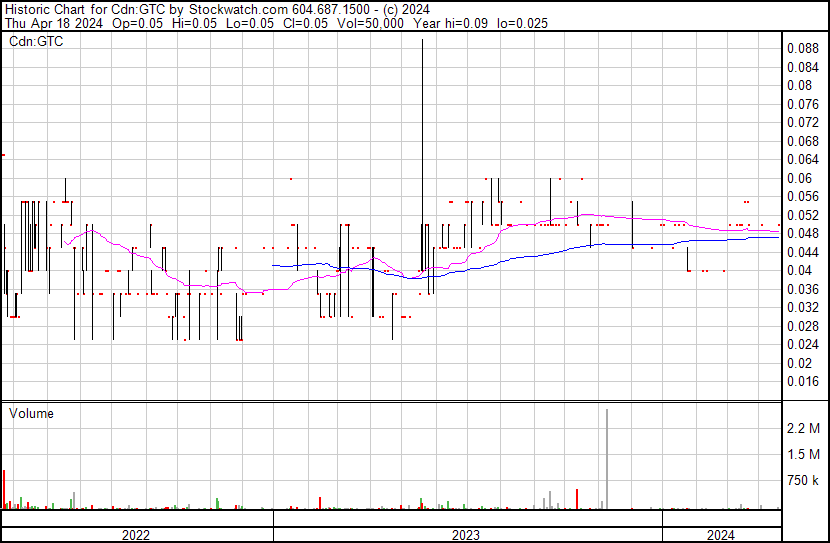
Task: Click the 750 k volume axis label
Action: [x=803, y=482]
